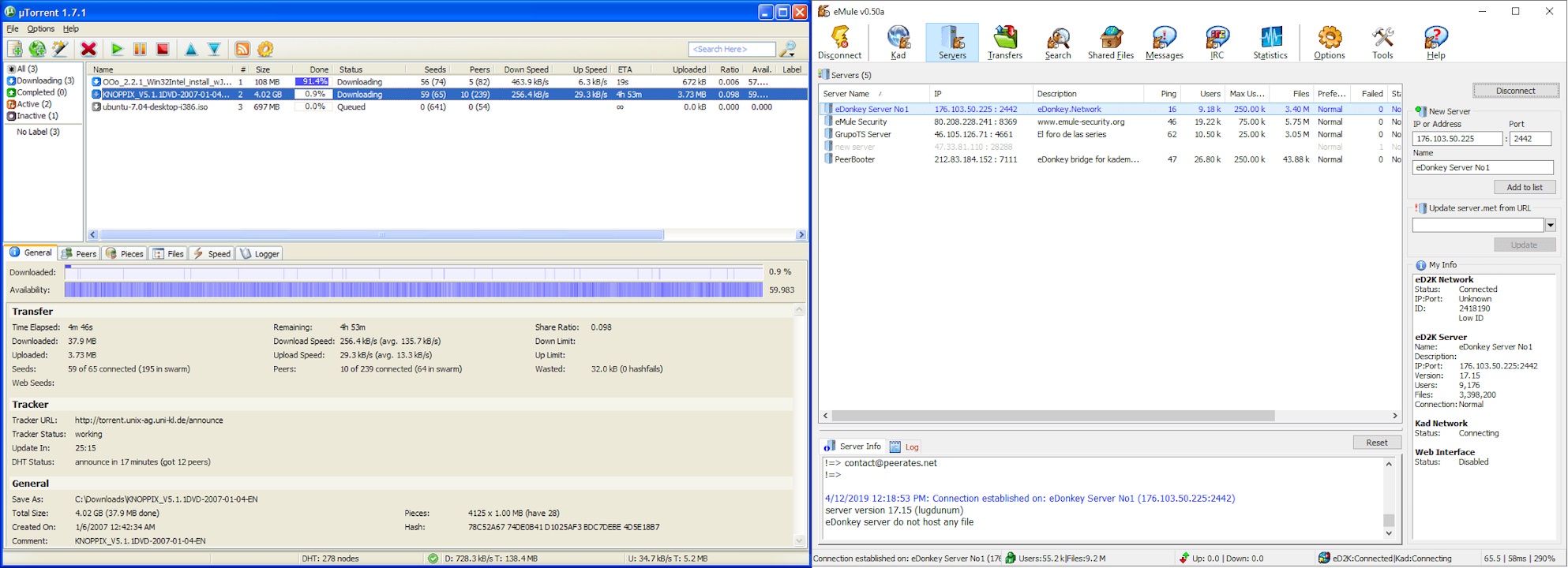Select eMule Security server row

pos(1110,122)
